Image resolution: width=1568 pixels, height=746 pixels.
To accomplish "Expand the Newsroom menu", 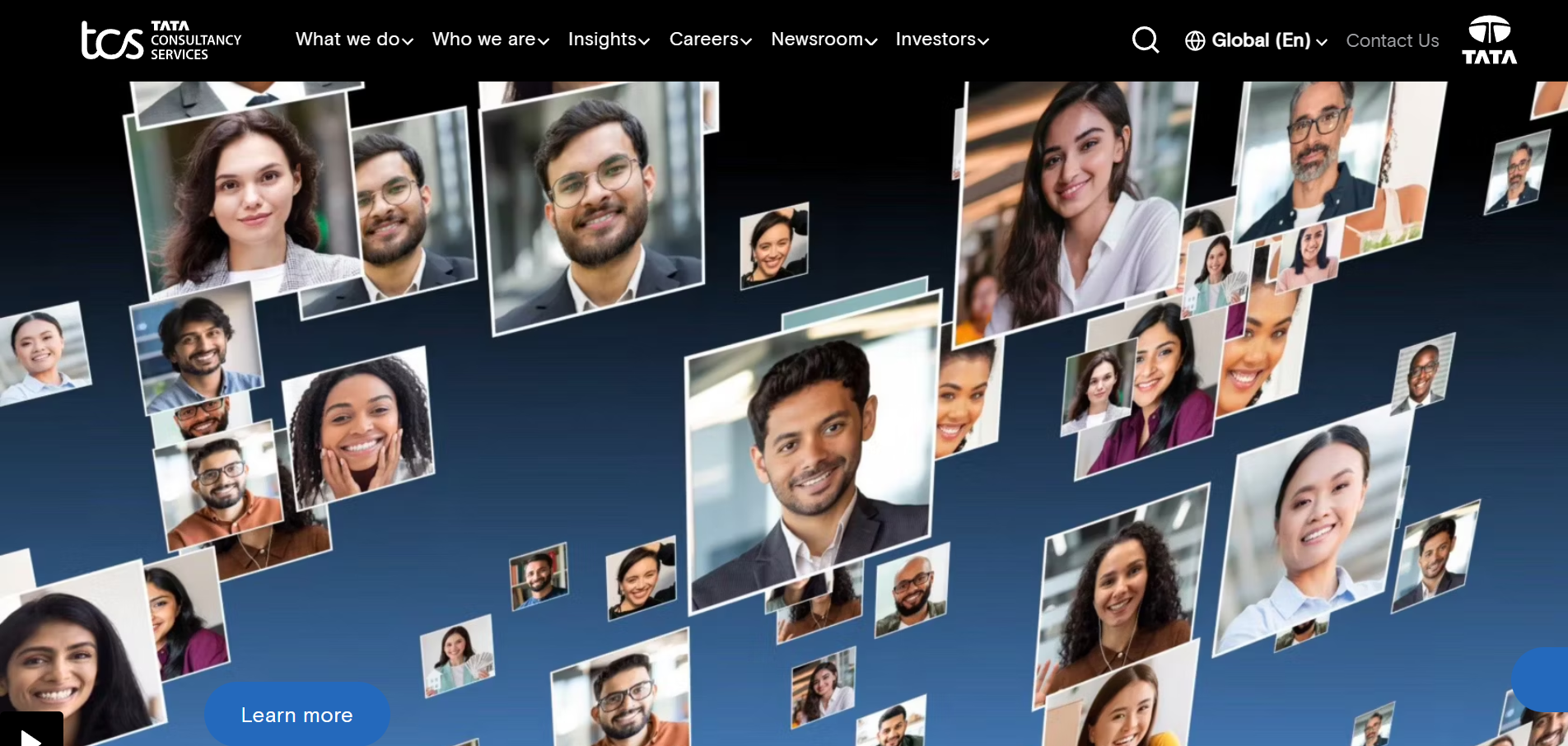I will 824,40.
